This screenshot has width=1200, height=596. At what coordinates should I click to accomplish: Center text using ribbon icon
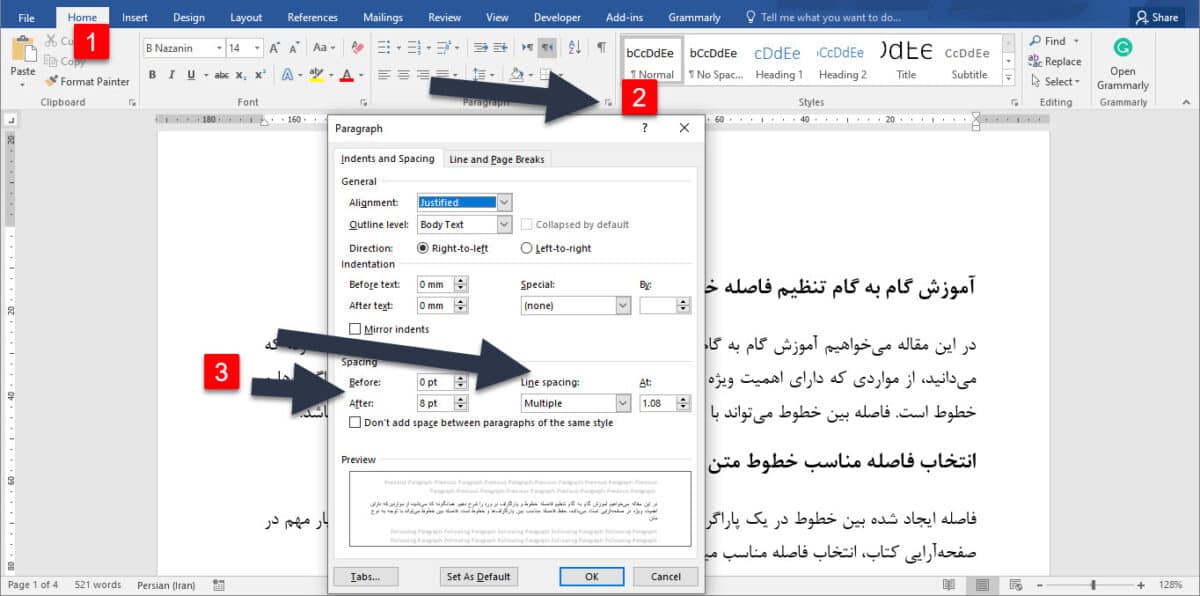pyautogui.click(x=404, y=75)
